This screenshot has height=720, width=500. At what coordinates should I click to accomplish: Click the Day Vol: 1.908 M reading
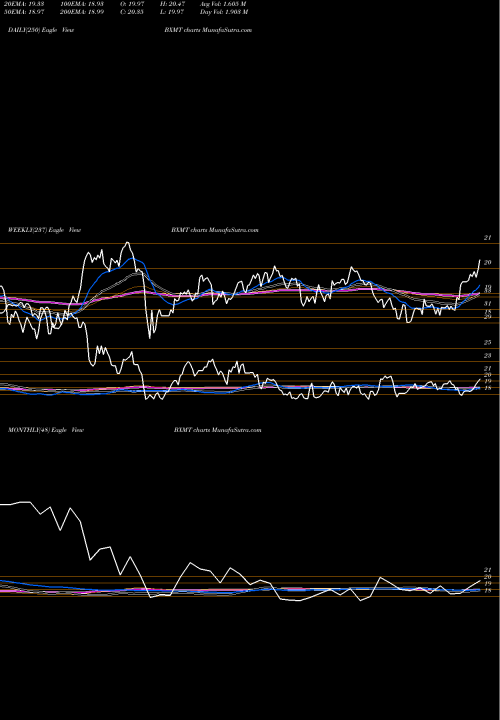(x=224, y=12)
